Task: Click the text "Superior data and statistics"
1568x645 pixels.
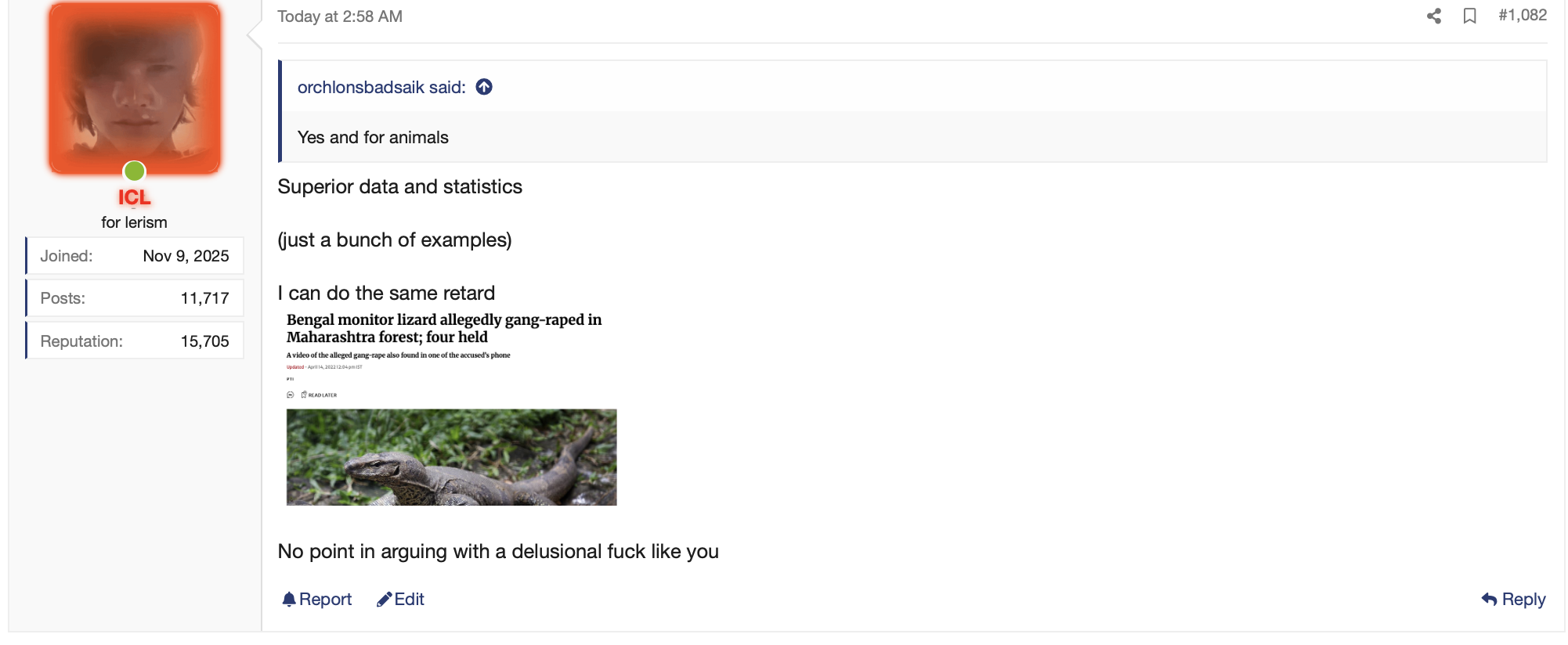Action: click(399, 186)
